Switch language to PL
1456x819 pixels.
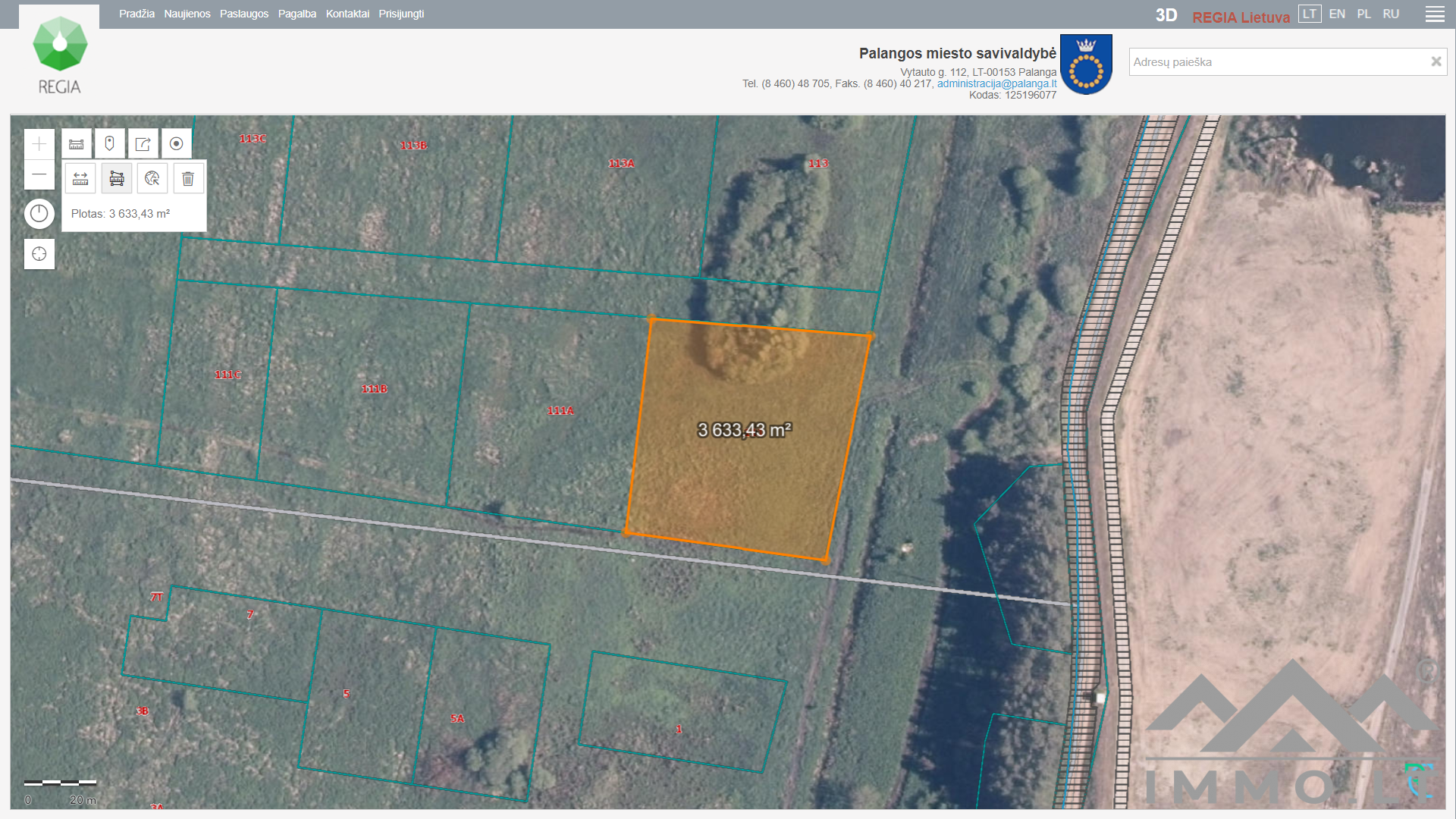tap(1363, 14)
